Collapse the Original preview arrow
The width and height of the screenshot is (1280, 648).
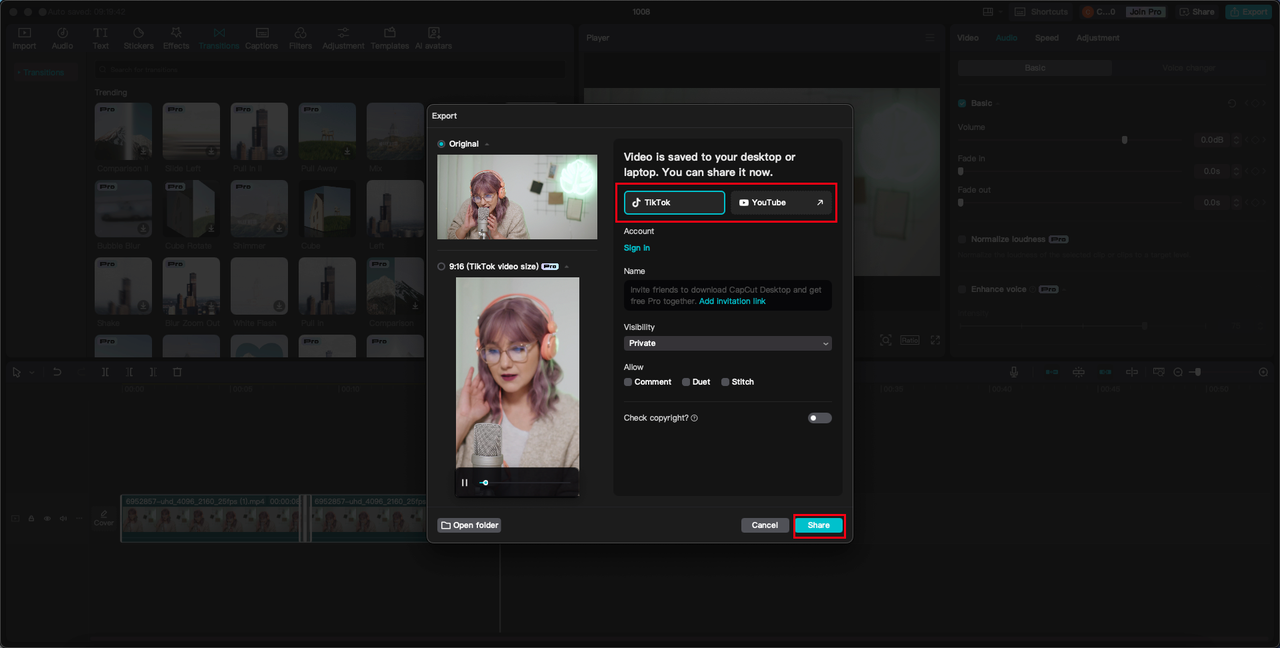[x=487, y=144]
